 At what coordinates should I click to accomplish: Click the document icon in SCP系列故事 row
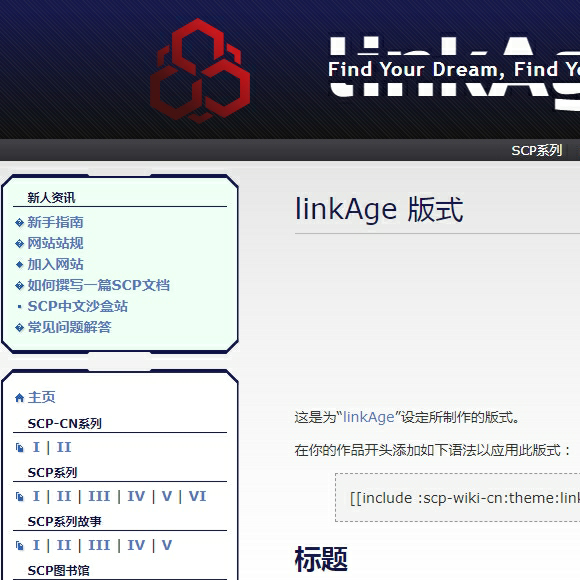tap(20, 546)
